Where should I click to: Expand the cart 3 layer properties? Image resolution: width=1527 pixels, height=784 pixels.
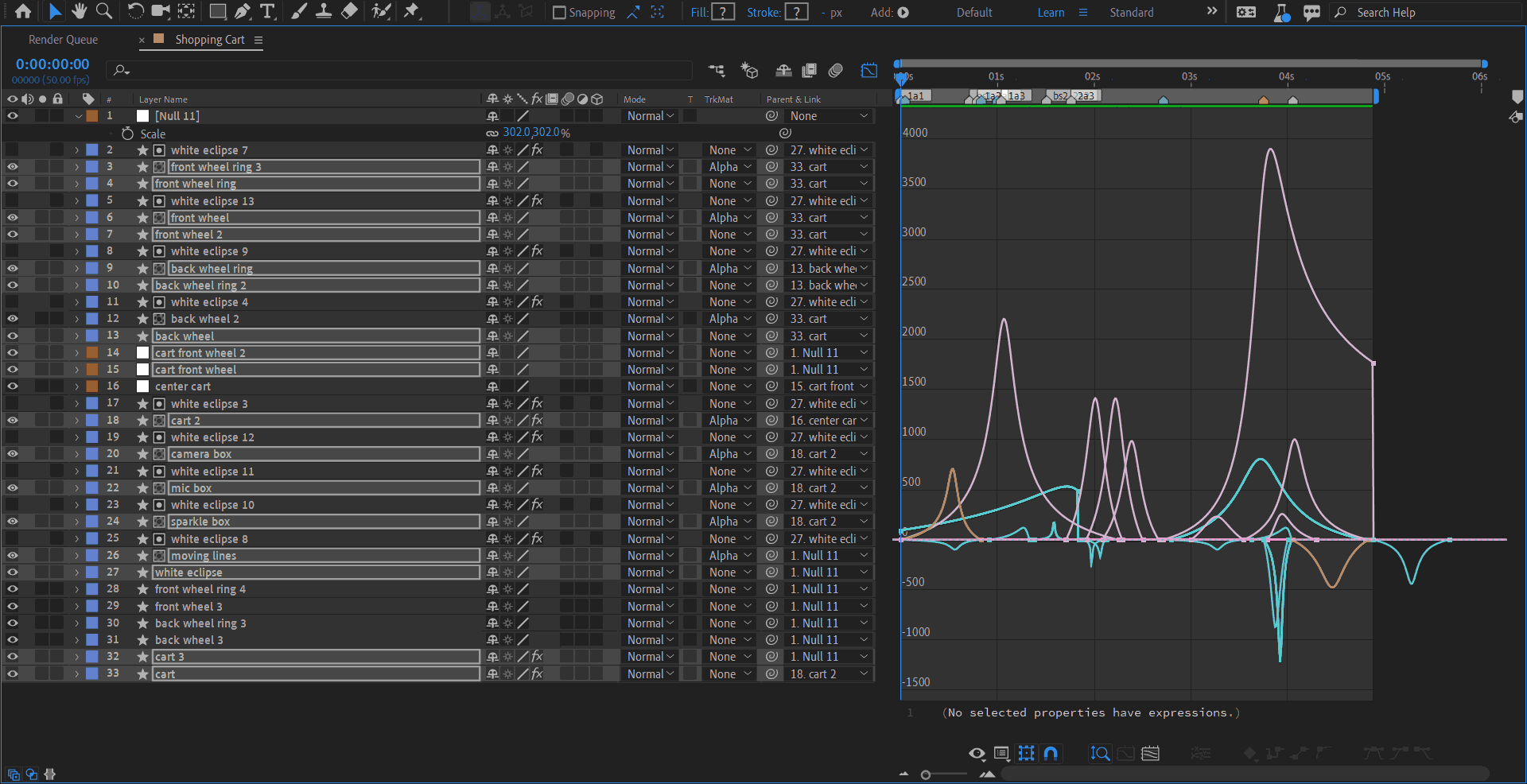pyautogui.click(x=77, y=657)
